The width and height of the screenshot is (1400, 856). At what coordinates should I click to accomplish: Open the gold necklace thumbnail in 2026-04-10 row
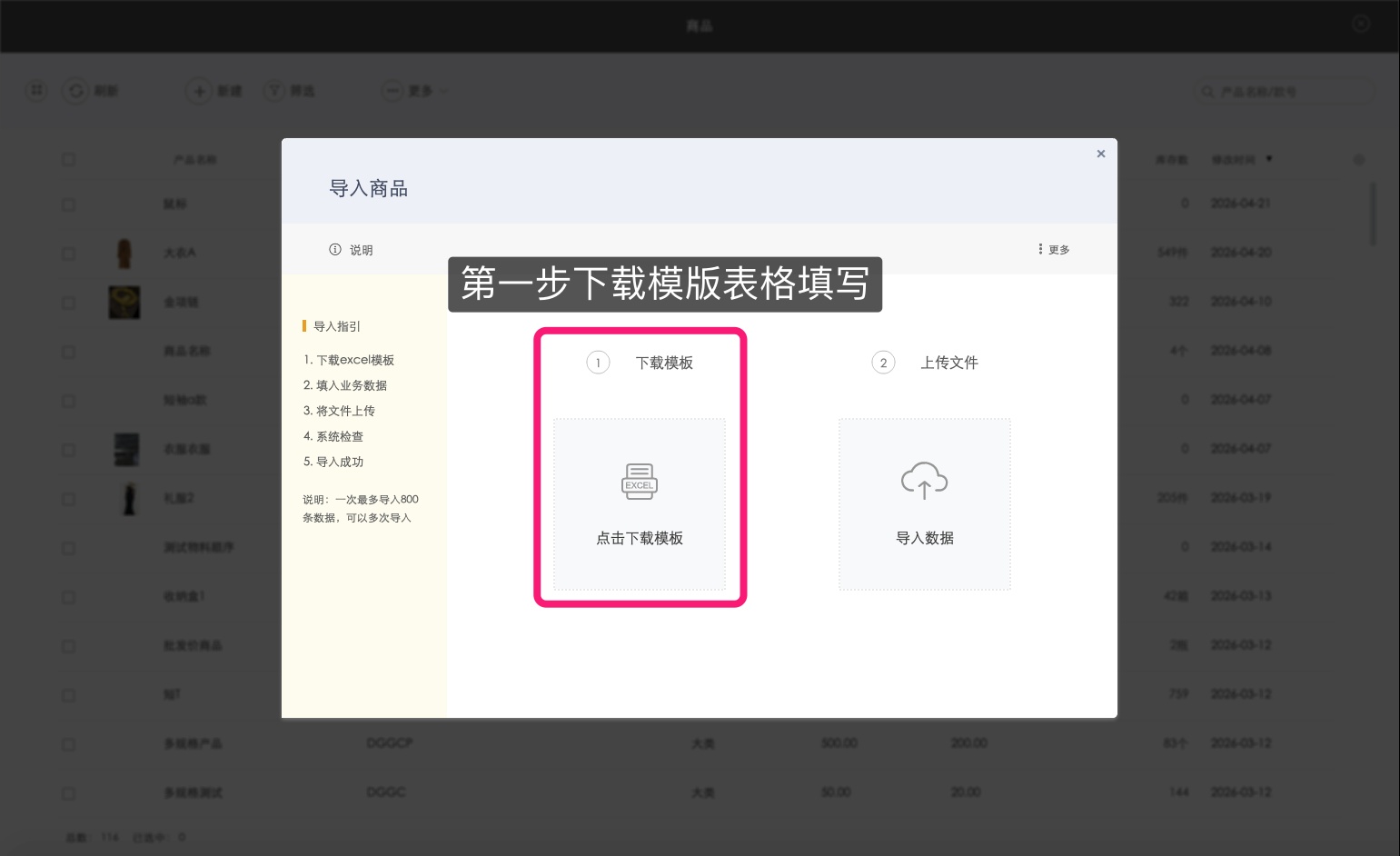(124, 302)
